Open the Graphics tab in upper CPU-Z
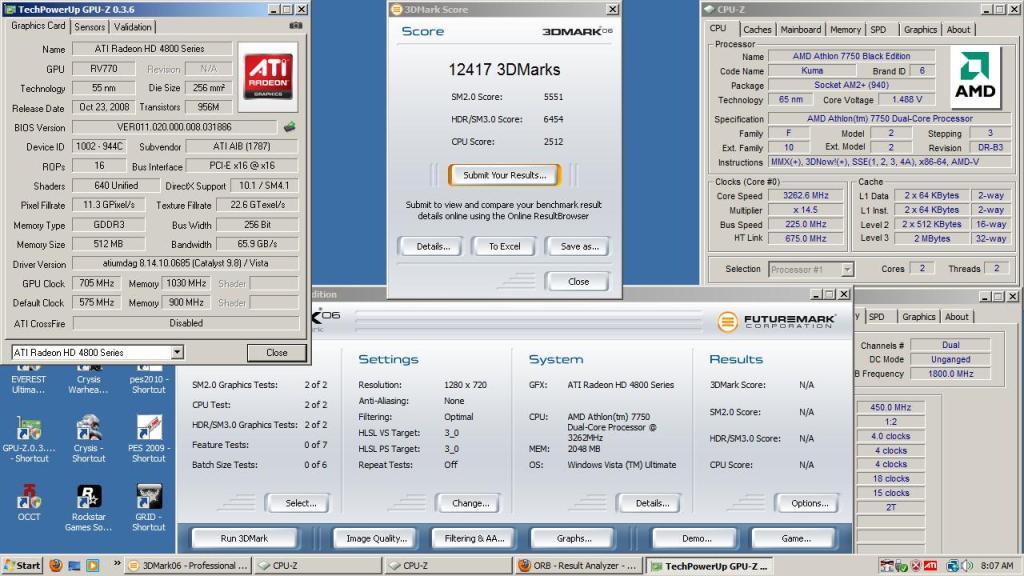The image size is (1024, 576). [x=920, y=29]
